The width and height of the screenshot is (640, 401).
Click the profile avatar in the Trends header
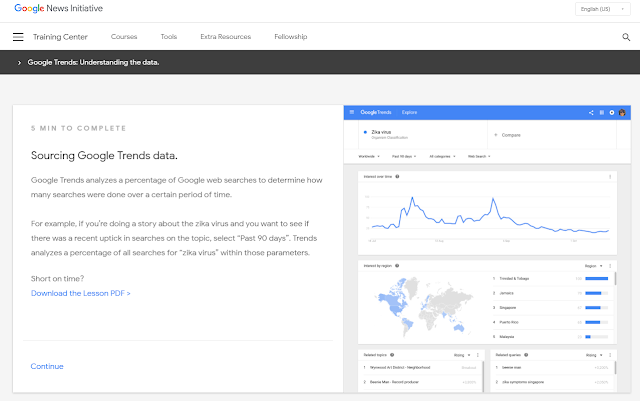[622, 113]
